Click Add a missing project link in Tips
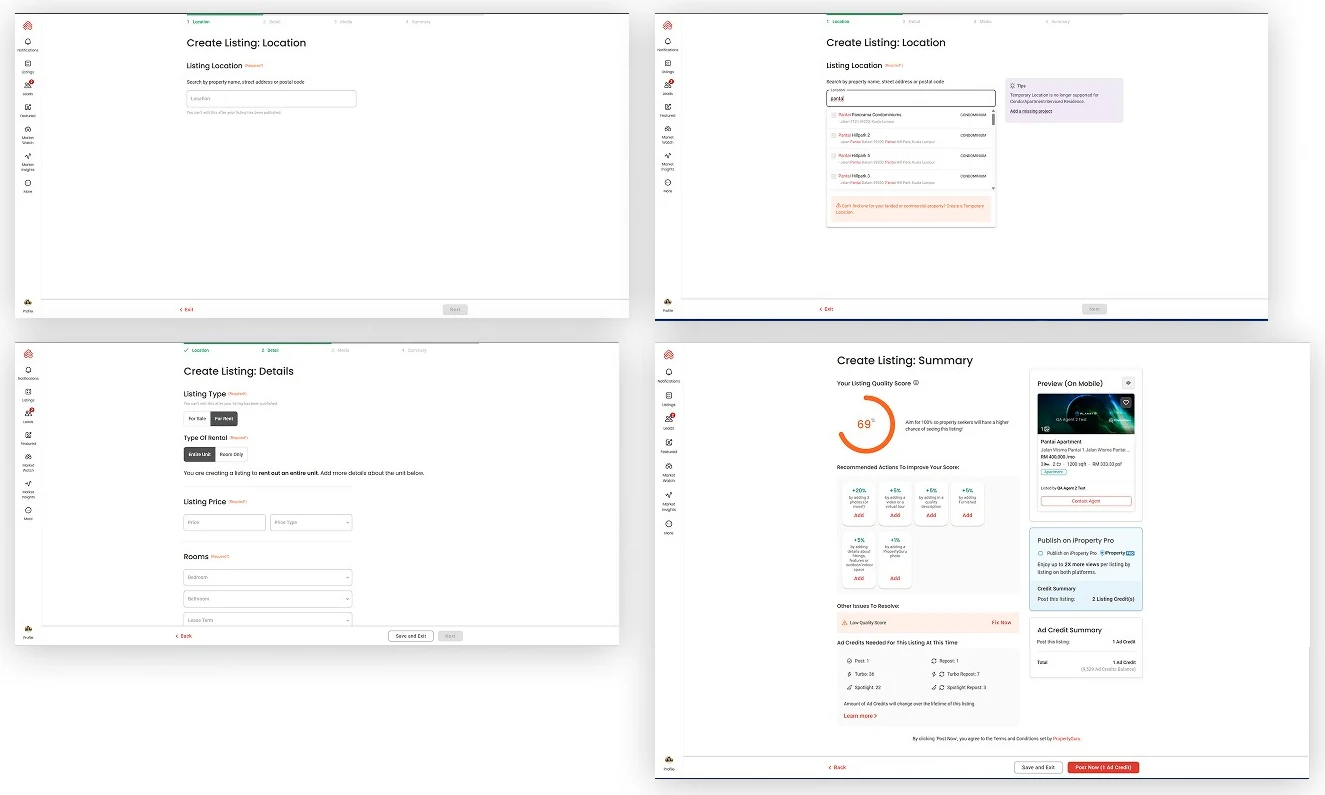This screenshot has height=795, width=1325. point(1031,111)
